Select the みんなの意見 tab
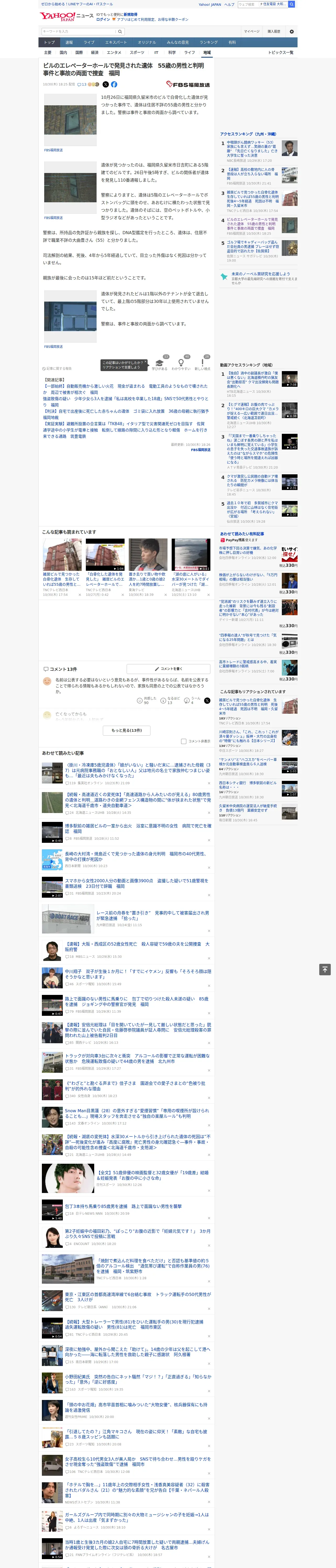The image size is (336, 1568). tap(178, 43)
